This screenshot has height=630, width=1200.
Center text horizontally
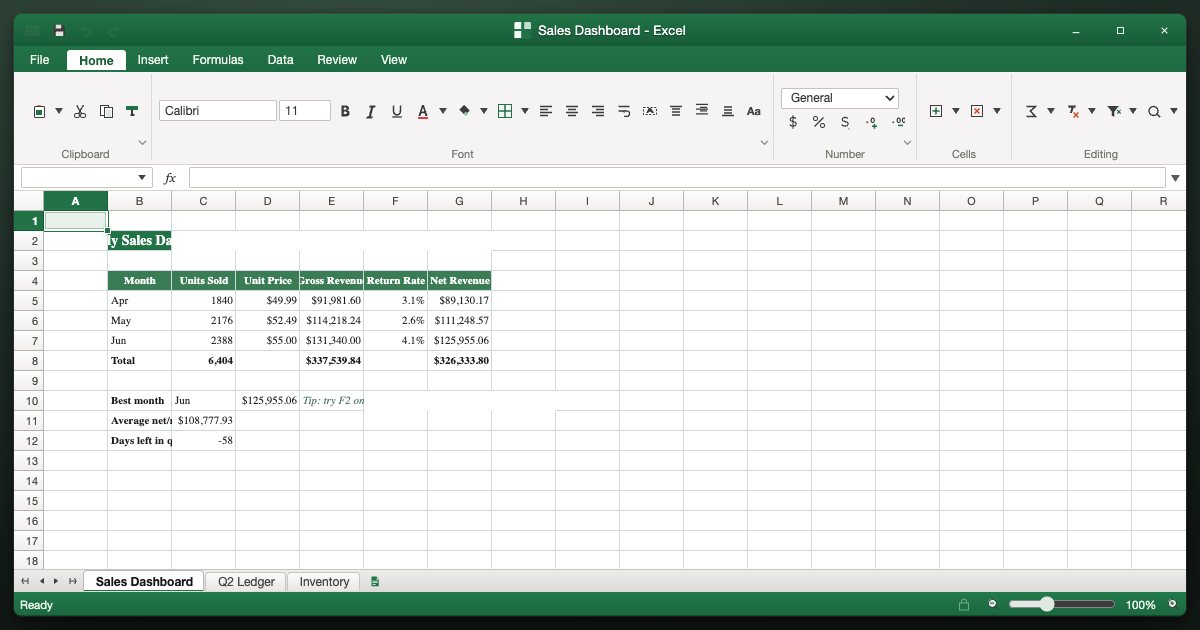click(x=572, y=111)
